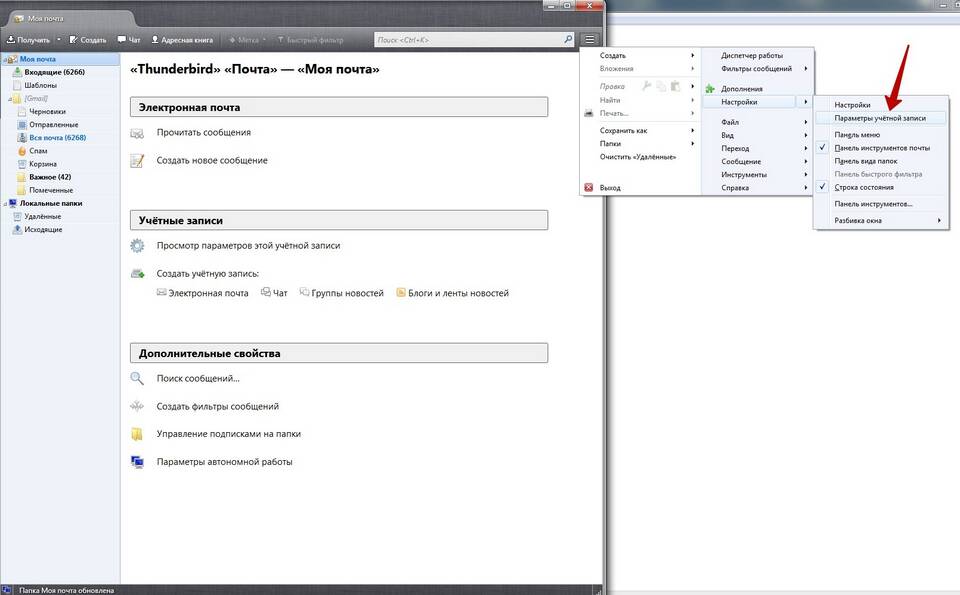Select the Помеченные folder
The width and height of the screenshot is (960, 595).
(x=51, y=190)
